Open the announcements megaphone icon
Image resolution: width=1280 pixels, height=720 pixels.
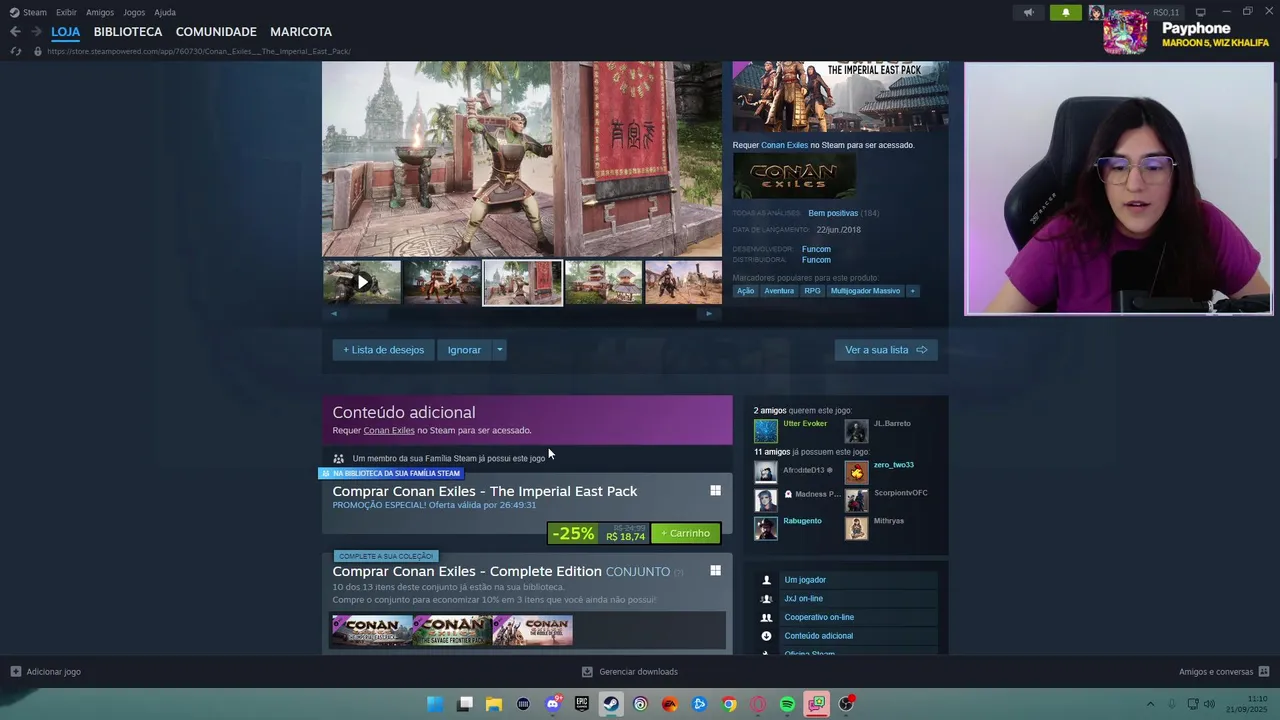[x=1028, y=13]
